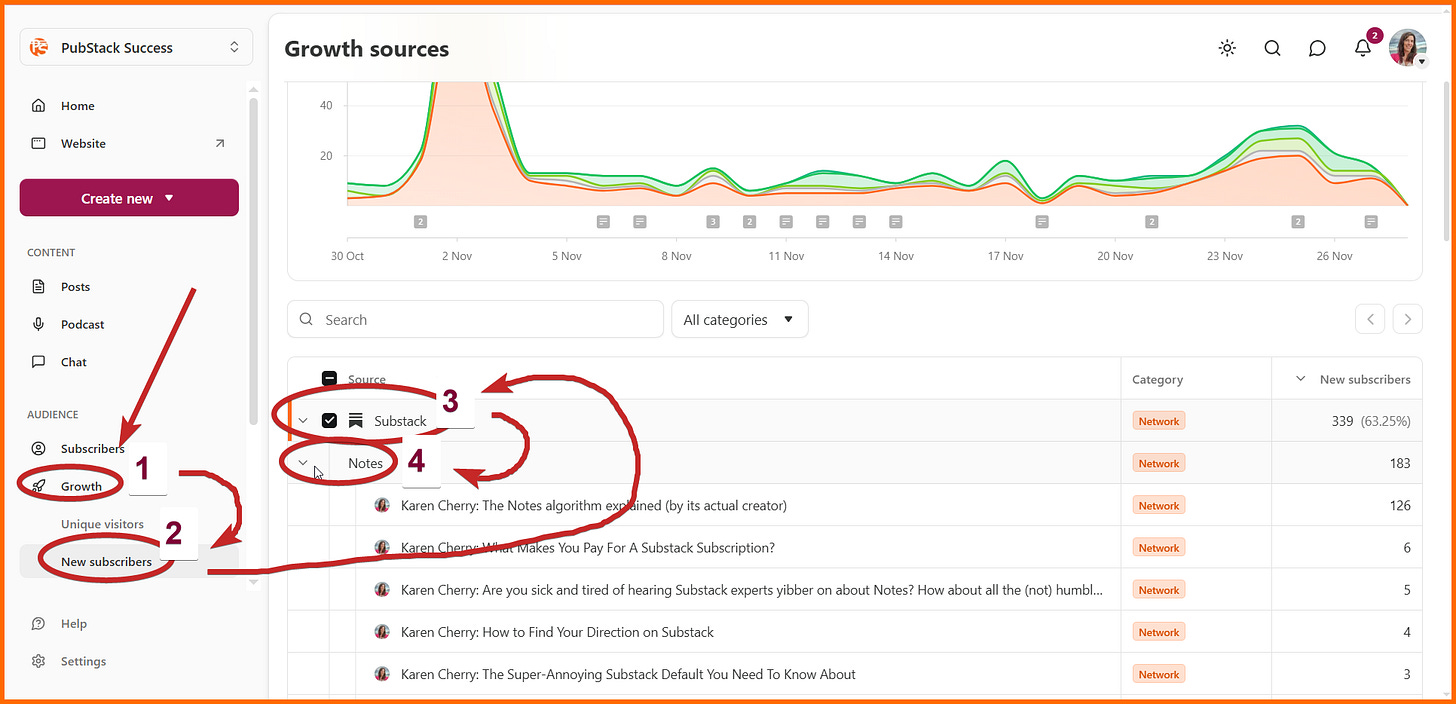Select Unique visitors under Growth
The height and width of the screenshot is (704, 1456).
(x=102, y=524)
